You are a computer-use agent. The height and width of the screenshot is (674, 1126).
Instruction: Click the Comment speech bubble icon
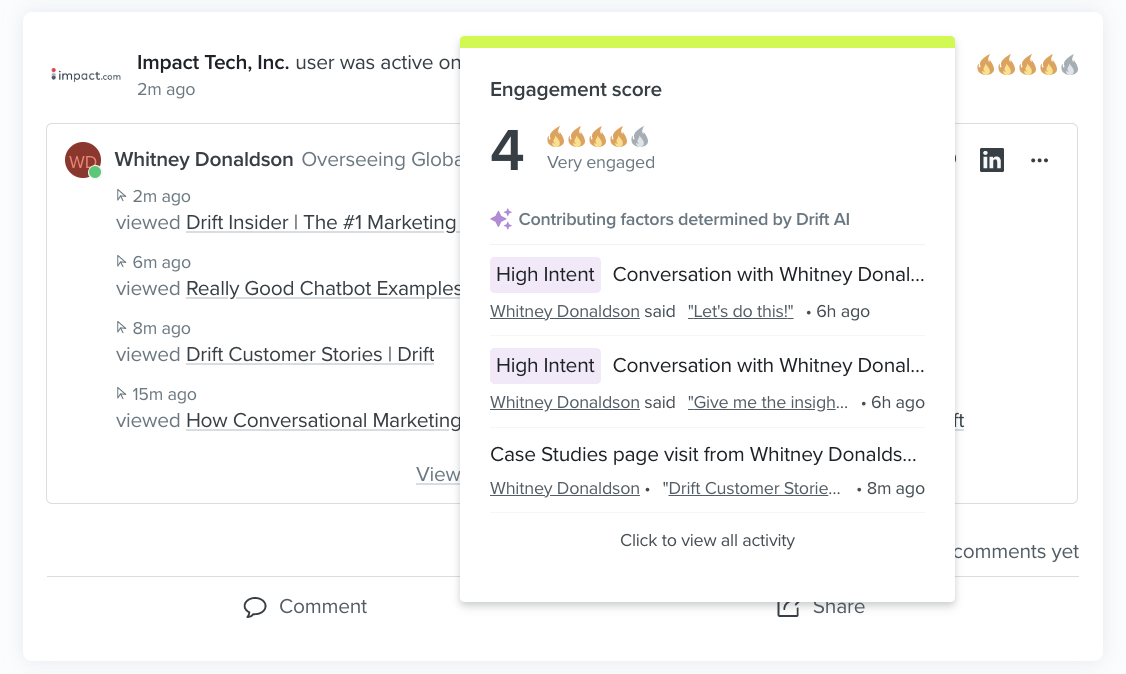(256, 606)
